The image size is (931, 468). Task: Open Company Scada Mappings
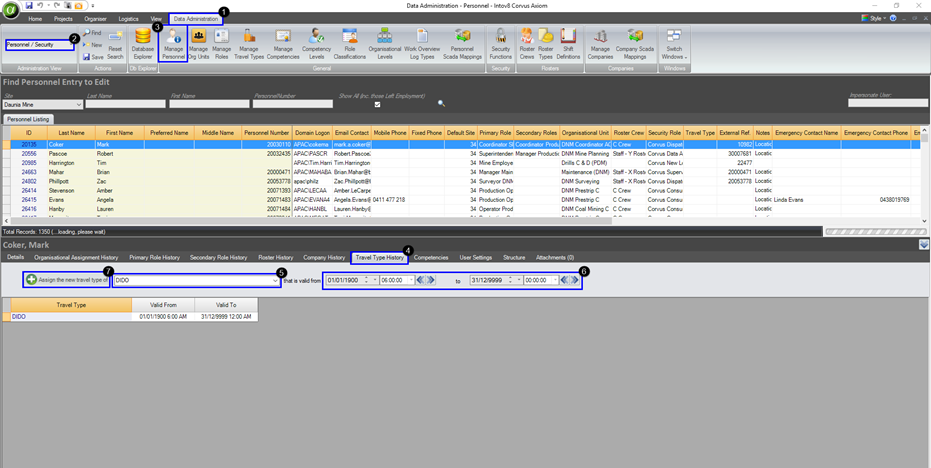(x=635, y=44)
